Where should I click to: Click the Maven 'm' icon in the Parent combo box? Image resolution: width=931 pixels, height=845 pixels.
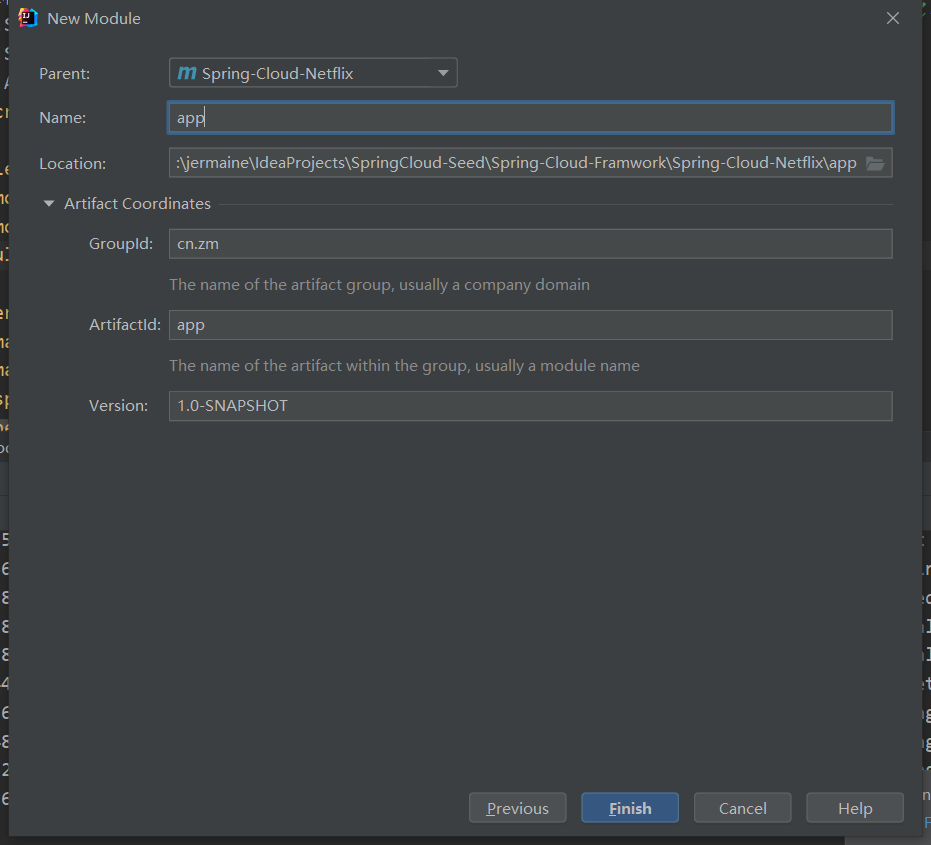[x=187, y=73]
